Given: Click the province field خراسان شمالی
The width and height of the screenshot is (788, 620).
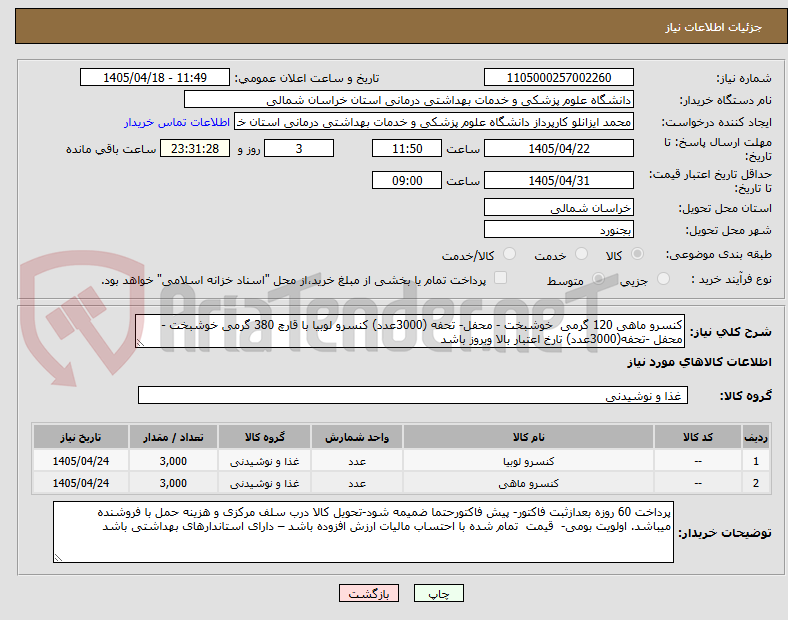Looking at the screenshot, I should pyautogui.click(x=558, y=208).
